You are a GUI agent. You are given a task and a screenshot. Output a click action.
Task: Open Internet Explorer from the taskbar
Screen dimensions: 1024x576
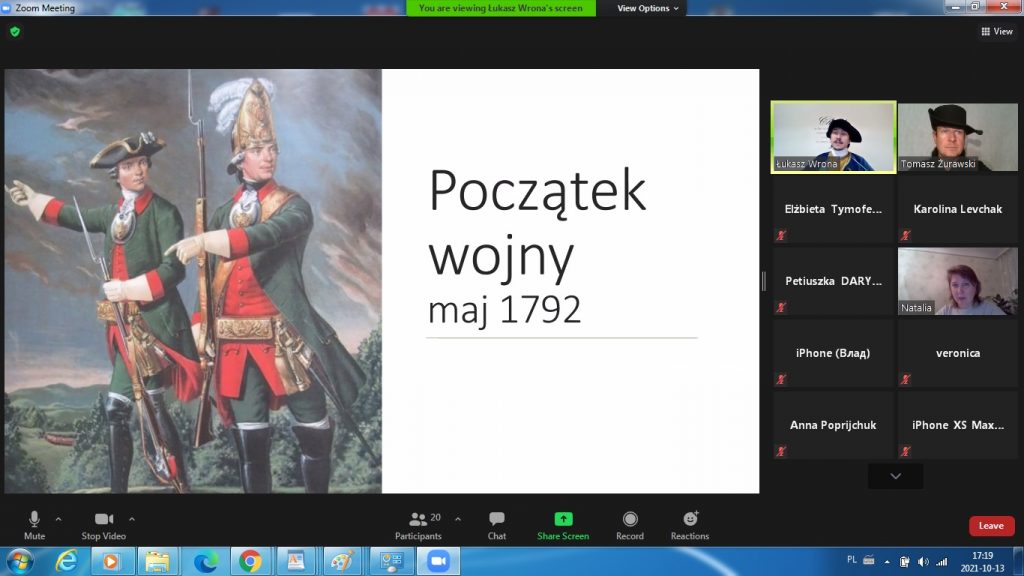[65, 561]
